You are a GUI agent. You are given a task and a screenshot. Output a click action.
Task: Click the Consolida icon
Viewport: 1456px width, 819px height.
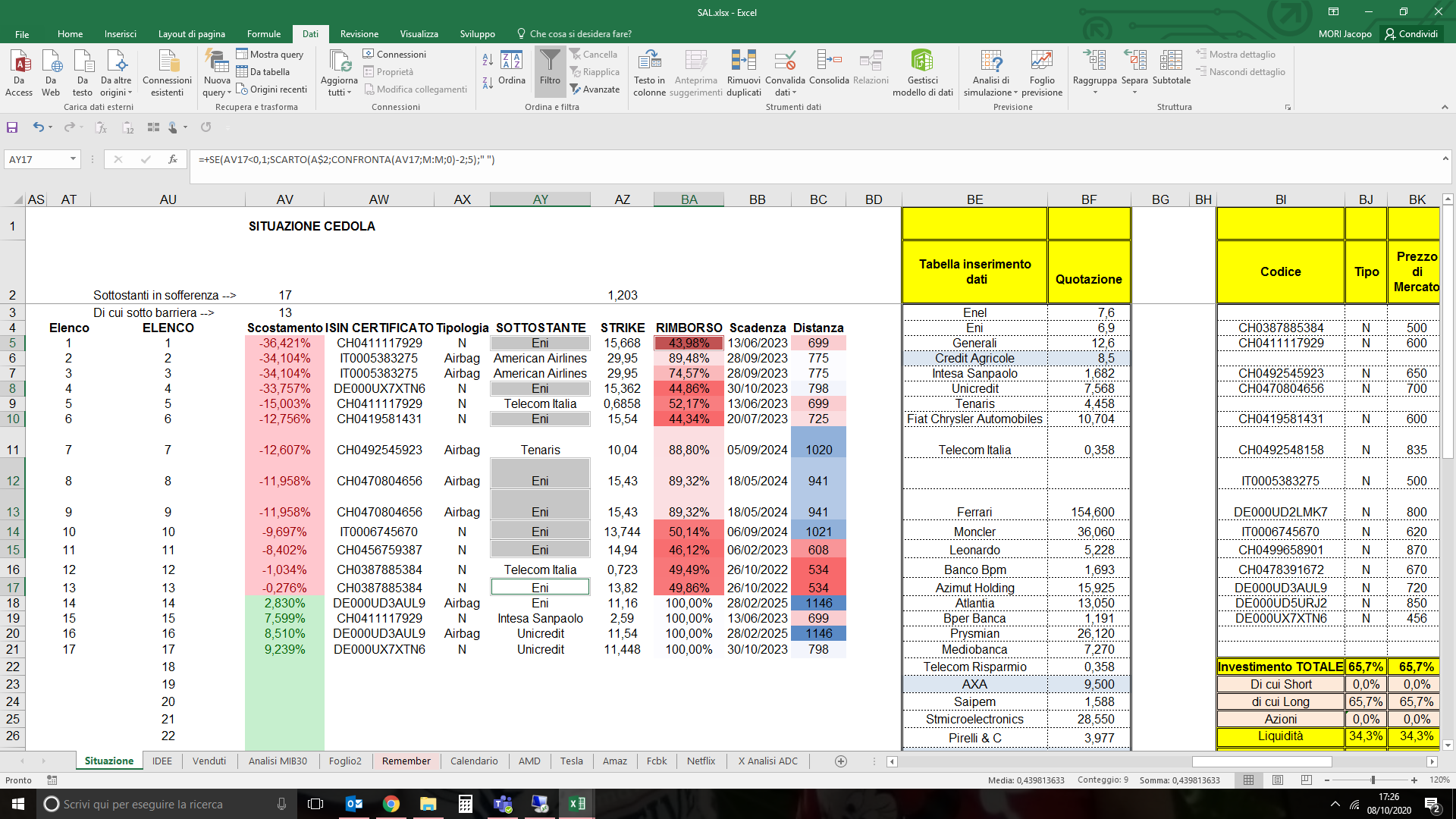829,61
